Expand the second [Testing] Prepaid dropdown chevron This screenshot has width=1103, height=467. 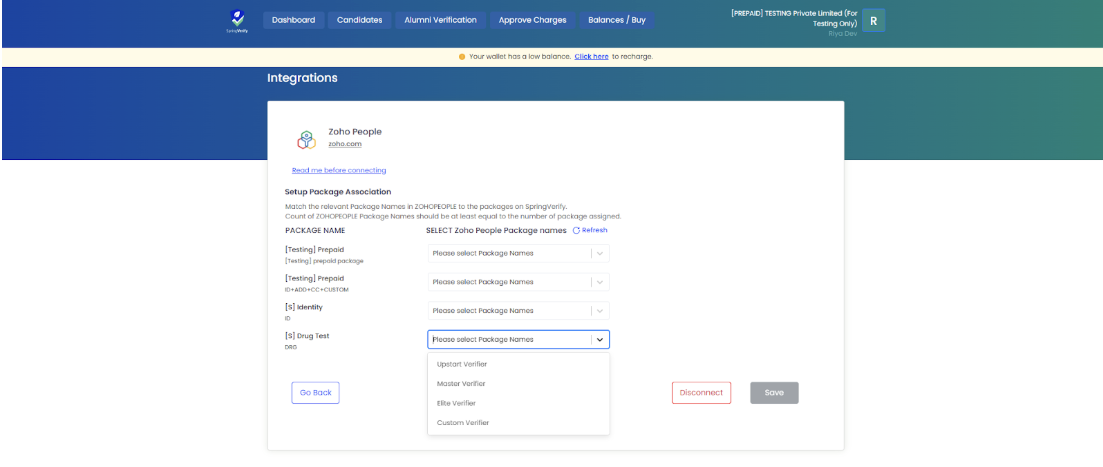coord(600,282)
